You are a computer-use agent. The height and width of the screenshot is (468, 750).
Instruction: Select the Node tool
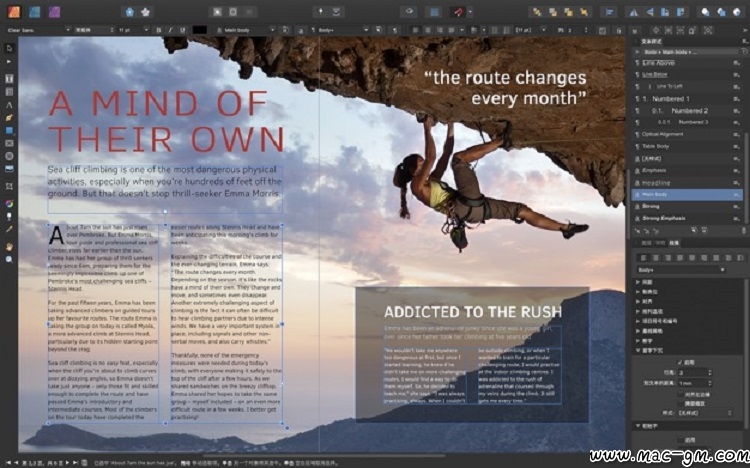9,62
